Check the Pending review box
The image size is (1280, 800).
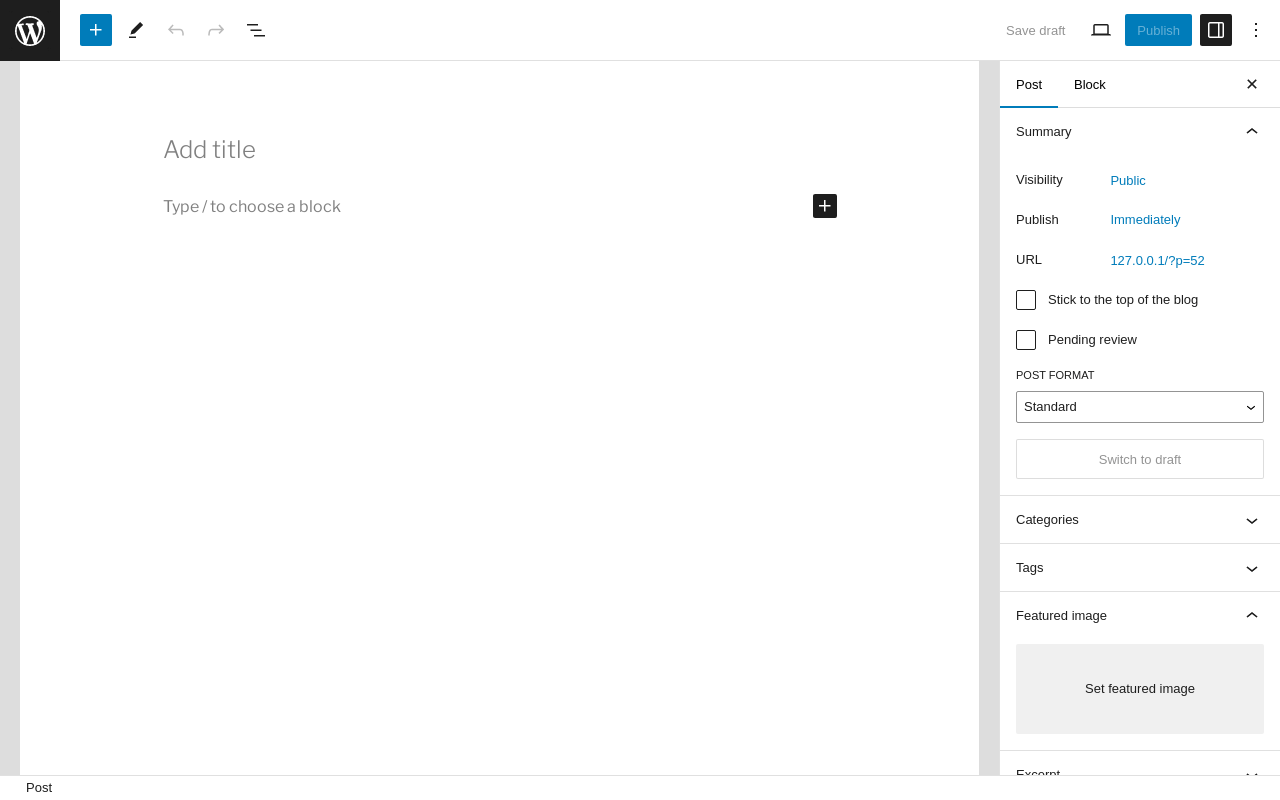1026,340
